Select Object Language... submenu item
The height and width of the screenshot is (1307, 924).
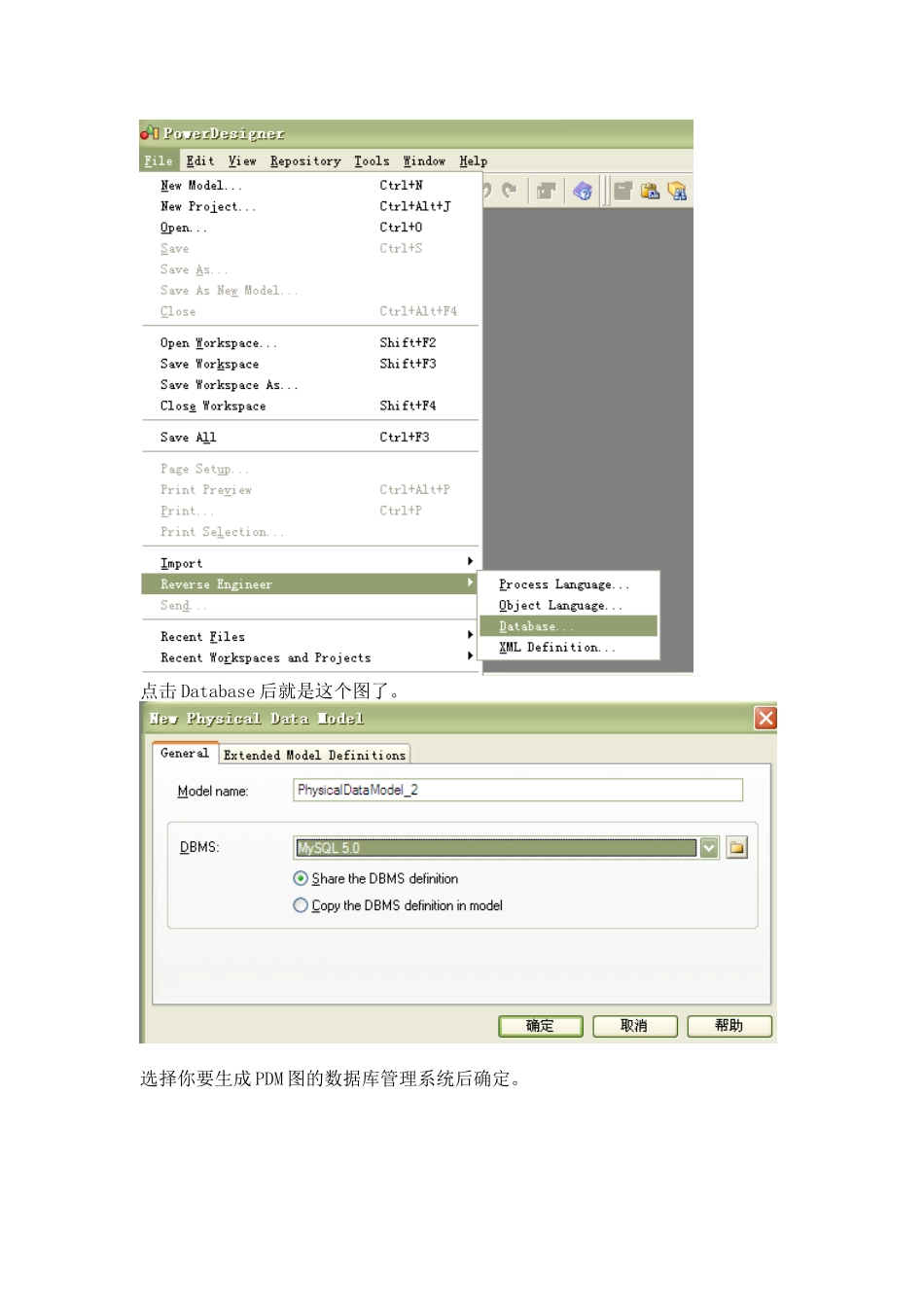[x=568, y=606]
